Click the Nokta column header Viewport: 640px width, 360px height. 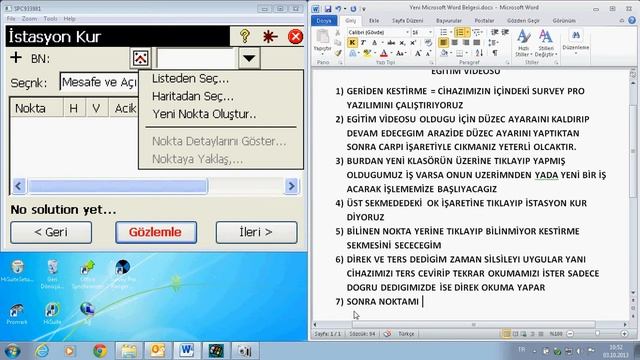37,109
